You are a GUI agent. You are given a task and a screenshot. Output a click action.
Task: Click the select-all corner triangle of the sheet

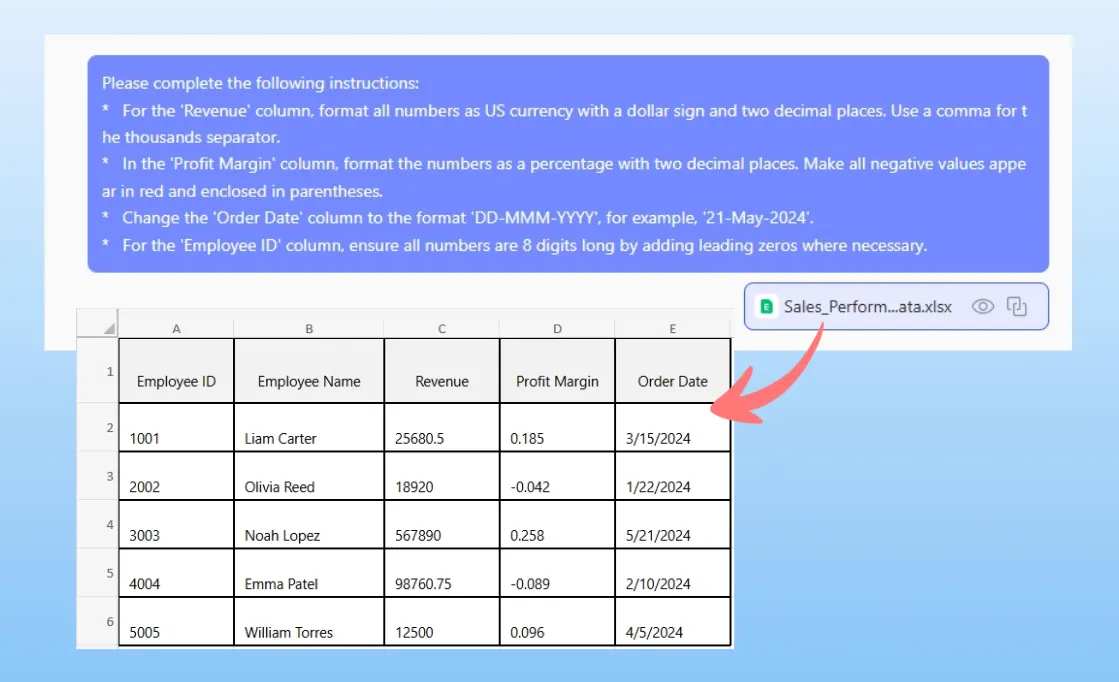[x=107, y=329]
